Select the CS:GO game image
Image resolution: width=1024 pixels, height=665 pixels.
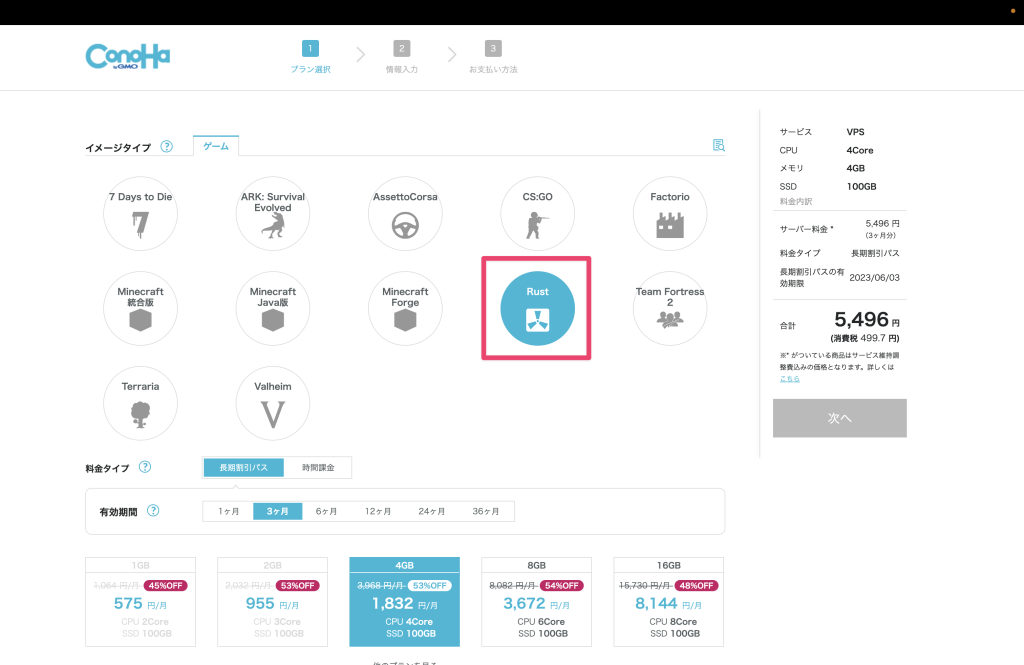click(x=537, y=214)
